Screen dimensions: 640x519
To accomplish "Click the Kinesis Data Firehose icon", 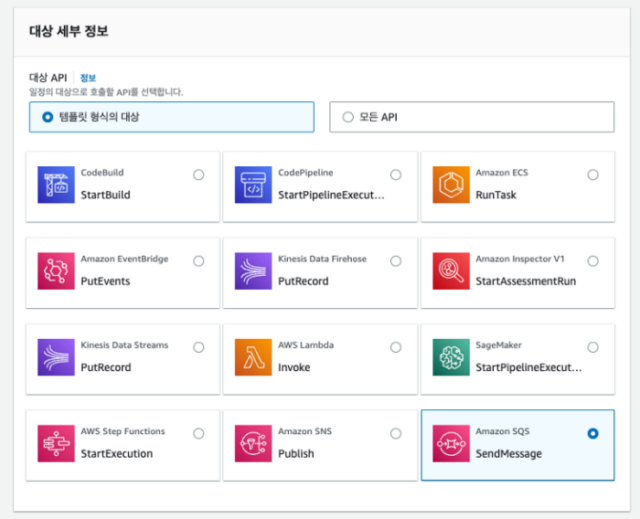I will click(253, 271).
